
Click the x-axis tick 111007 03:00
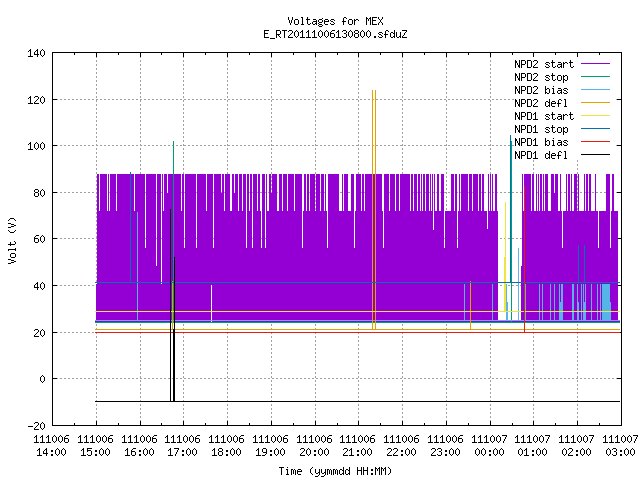620,446
